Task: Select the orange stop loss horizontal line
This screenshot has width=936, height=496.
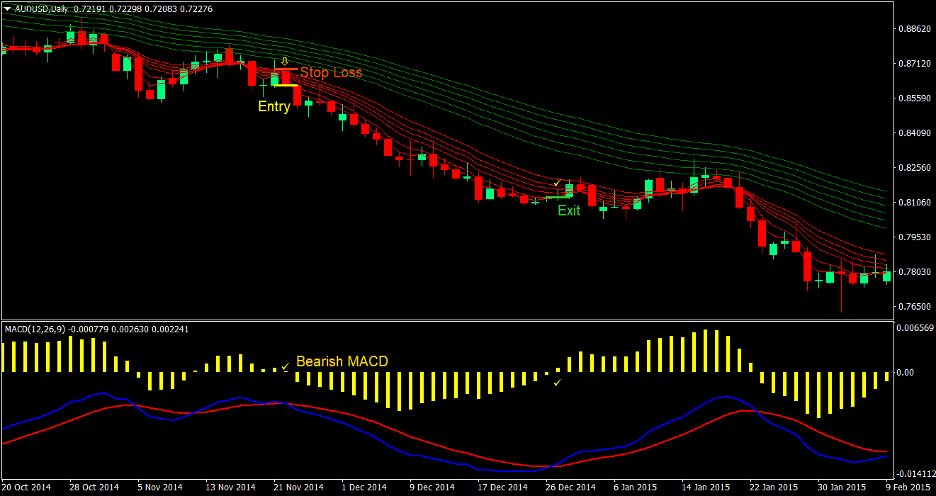Action: point(287,69)
